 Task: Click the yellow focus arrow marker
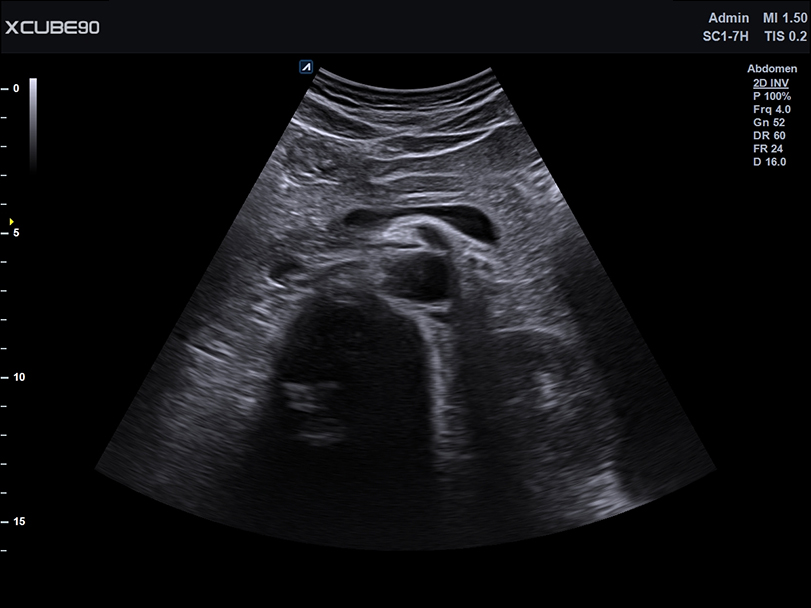point(10,221)
